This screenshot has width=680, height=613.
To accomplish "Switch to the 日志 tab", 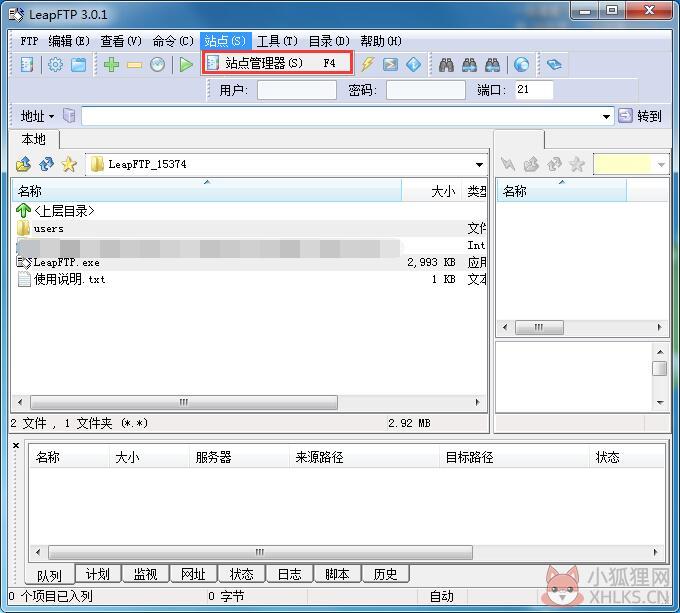I will (289, 574).
